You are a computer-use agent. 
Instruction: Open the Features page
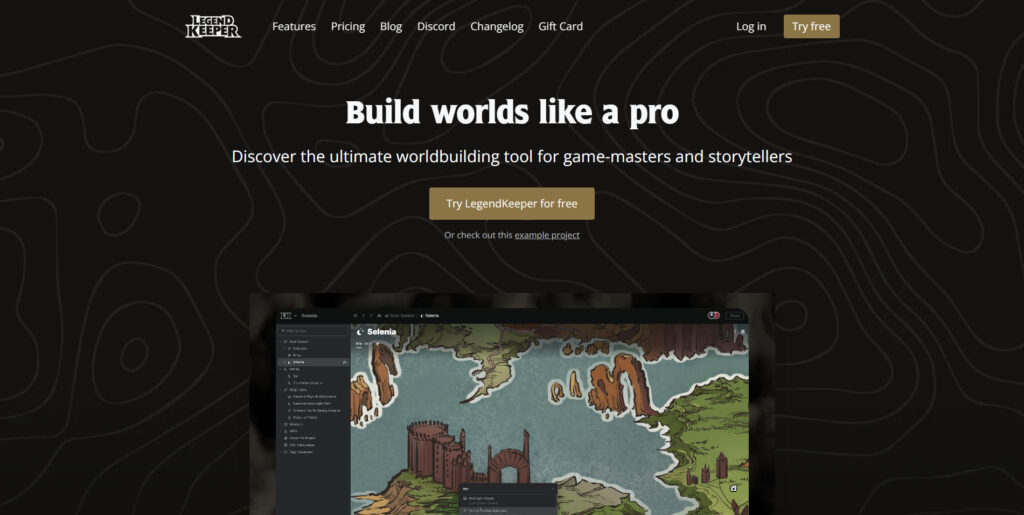(x=293, y=27)
